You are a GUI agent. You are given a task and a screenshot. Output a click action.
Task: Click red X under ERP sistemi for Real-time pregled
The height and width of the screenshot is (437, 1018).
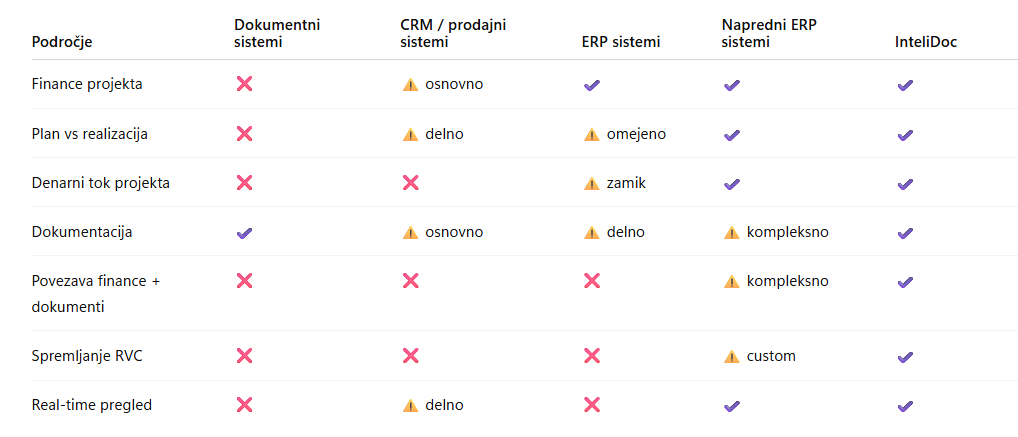591,405
